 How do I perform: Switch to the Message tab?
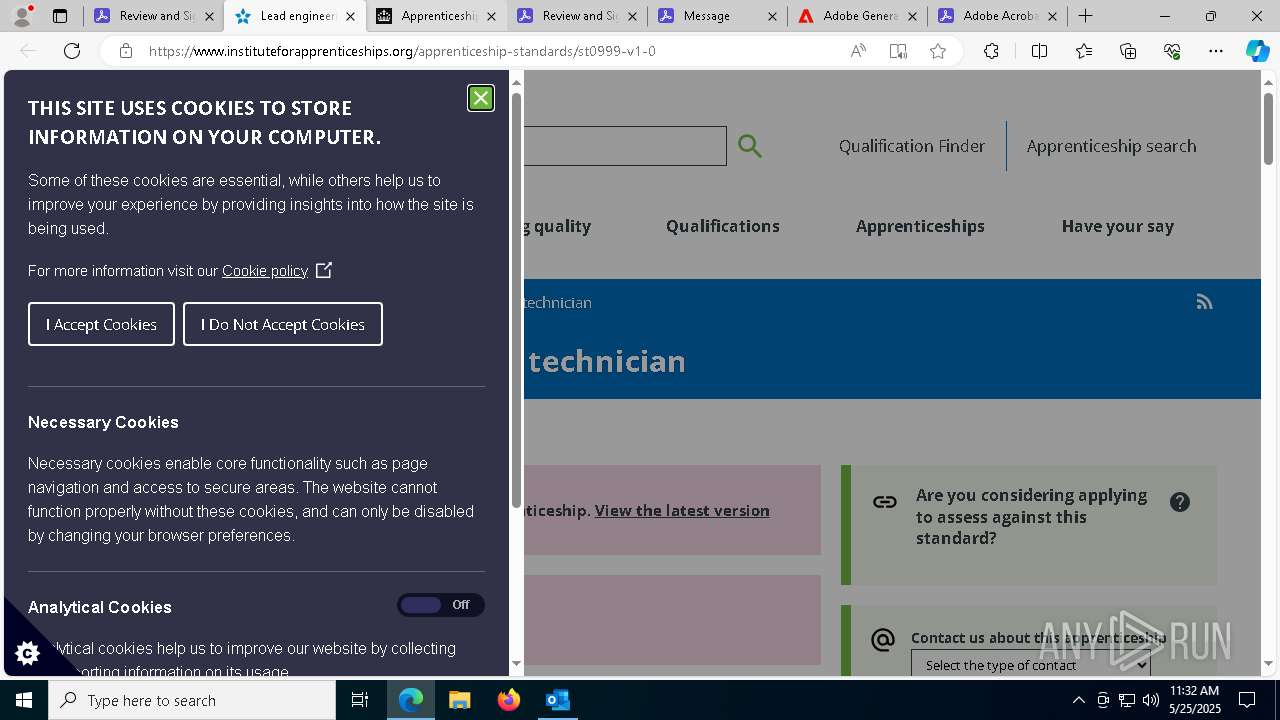tap(718, 16)
